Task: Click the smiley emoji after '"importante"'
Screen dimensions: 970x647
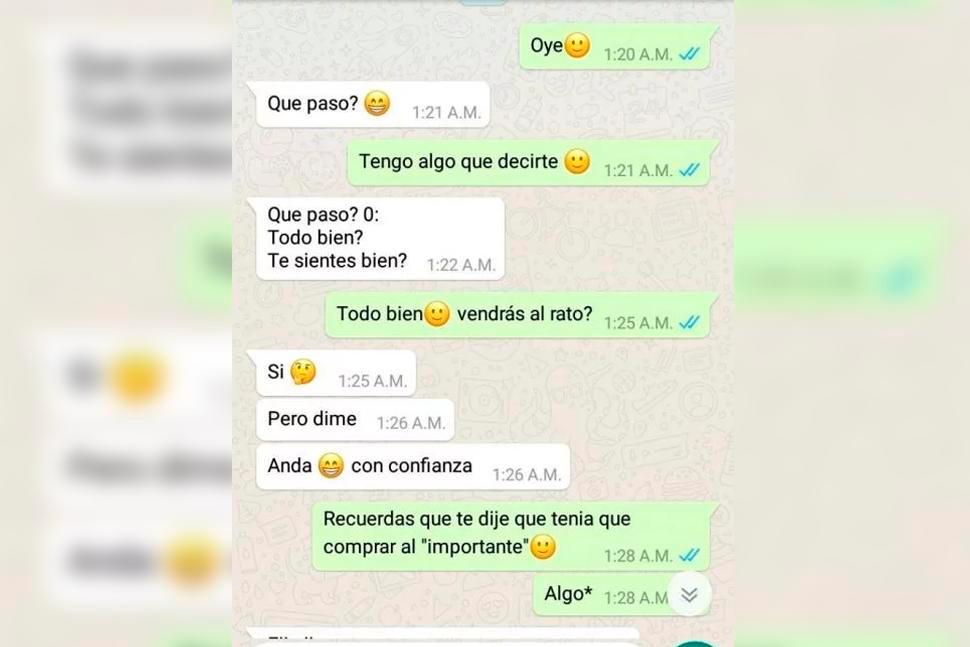Action: [543, 547]
